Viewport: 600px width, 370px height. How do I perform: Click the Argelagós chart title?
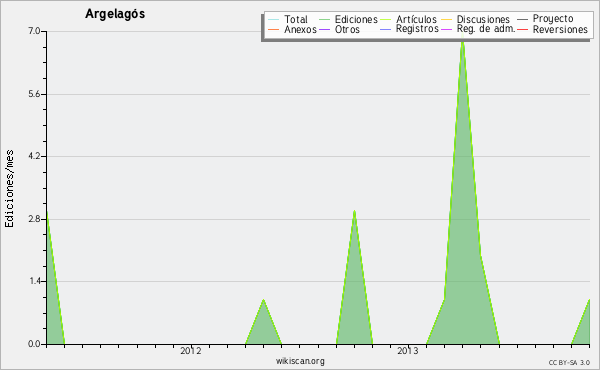(115, 14)
